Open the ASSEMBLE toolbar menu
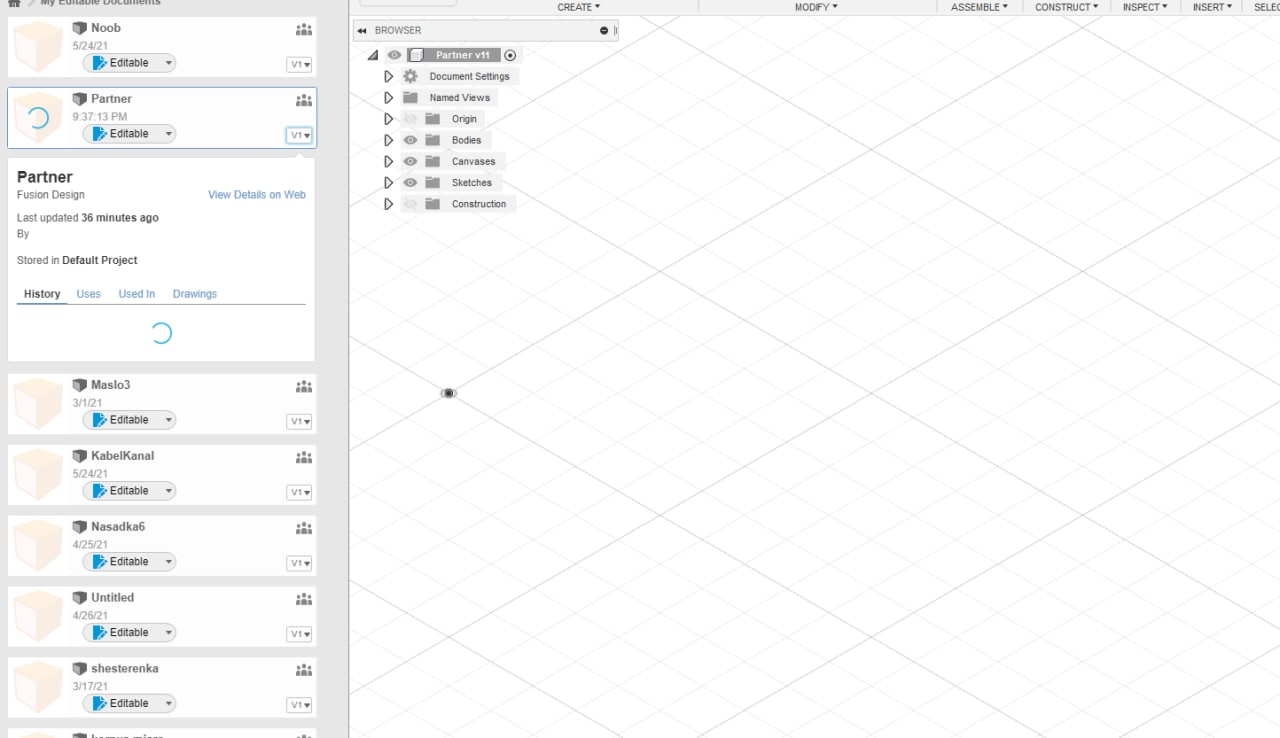The image size is (1280, 738). tap(979, 7)
